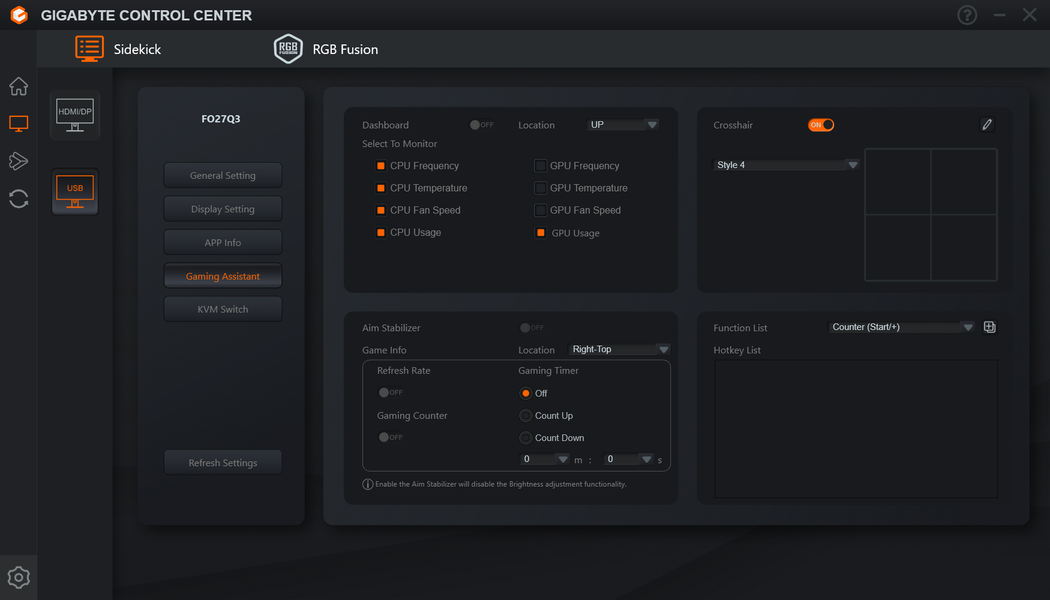Viewport: 1050px width, 600px height.
Task: Open the performance arrow sidebar icon
Action: pos(18,161)
